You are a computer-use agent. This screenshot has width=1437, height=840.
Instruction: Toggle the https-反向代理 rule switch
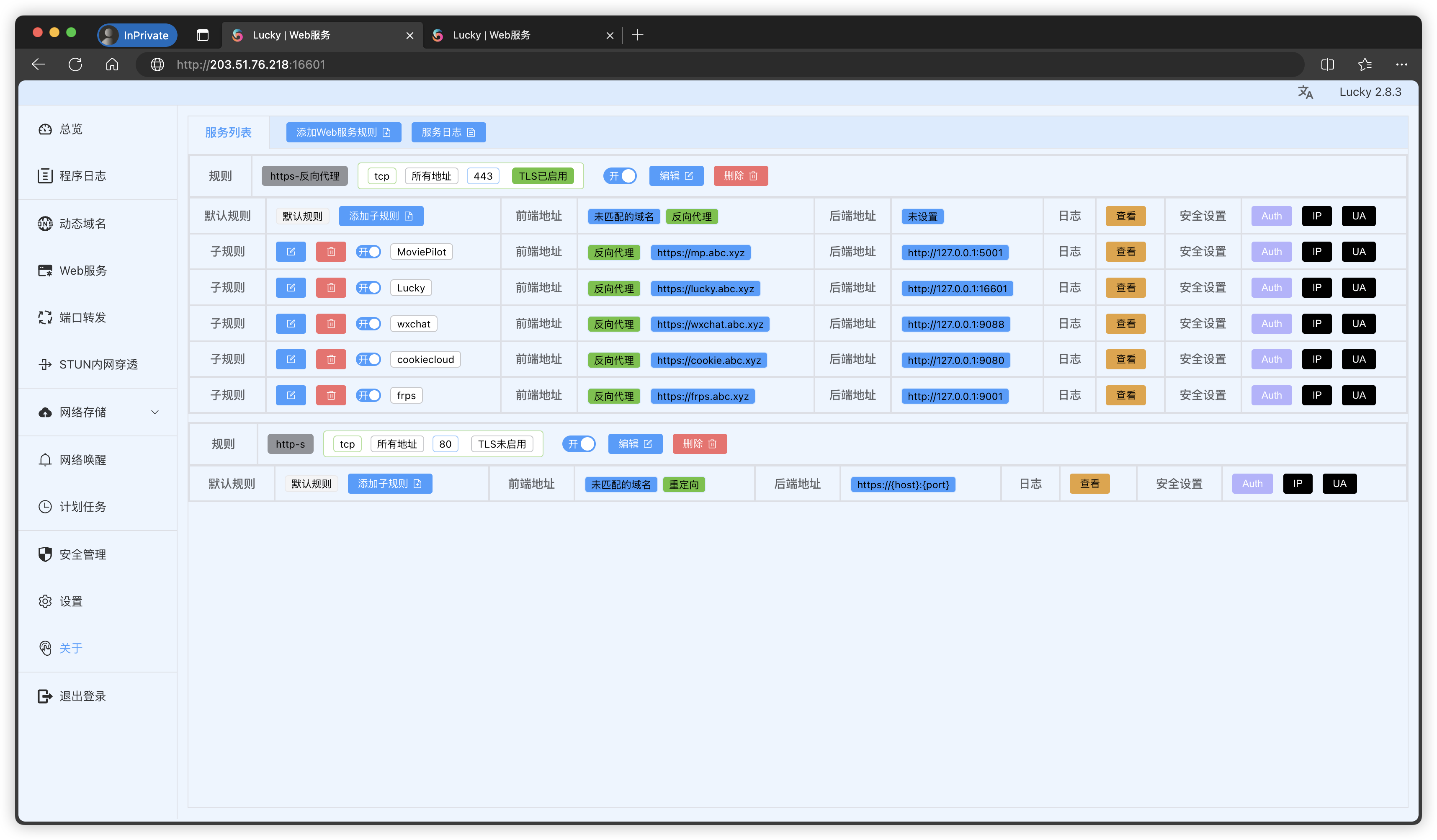click(620, 176)
